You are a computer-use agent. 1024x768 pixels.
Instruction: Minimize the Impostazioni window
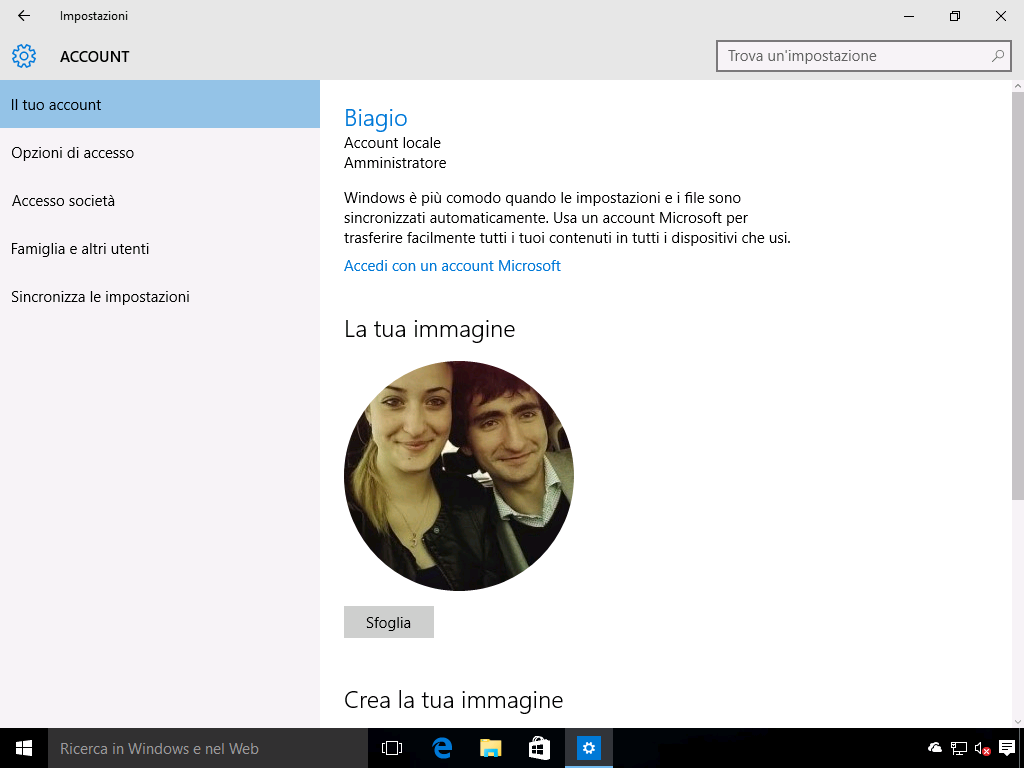(909, 16)
